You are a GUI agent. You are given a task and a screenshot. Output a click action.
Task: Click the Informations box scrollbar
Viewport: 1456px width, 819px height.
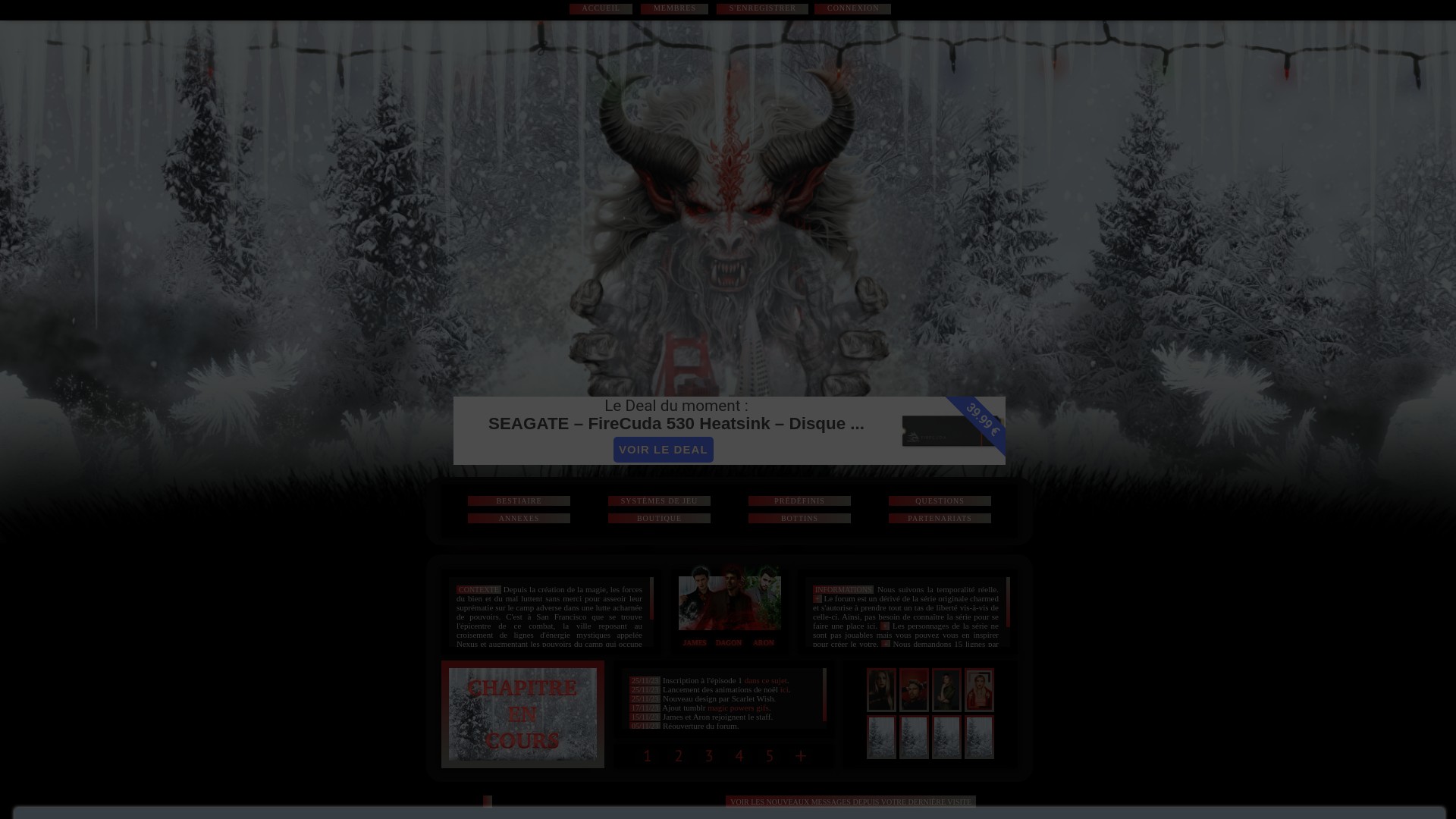1008,602
